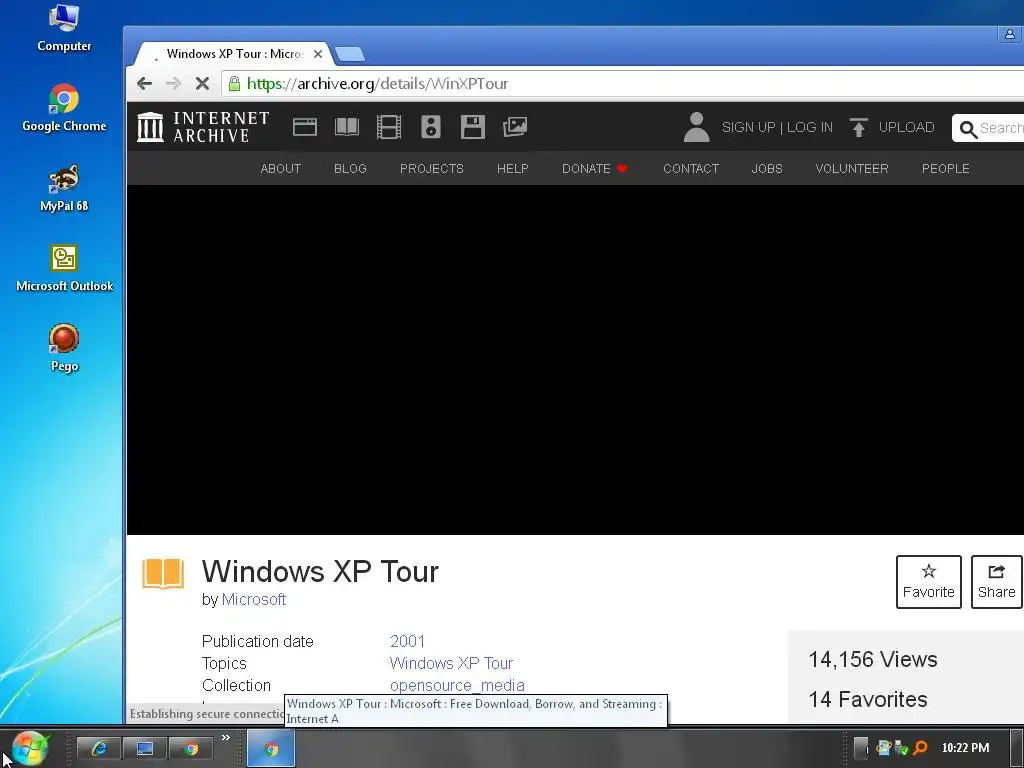Open the PEOPLE menu item
Viewport: 1024px width, 768px height.
coord(946,168)
